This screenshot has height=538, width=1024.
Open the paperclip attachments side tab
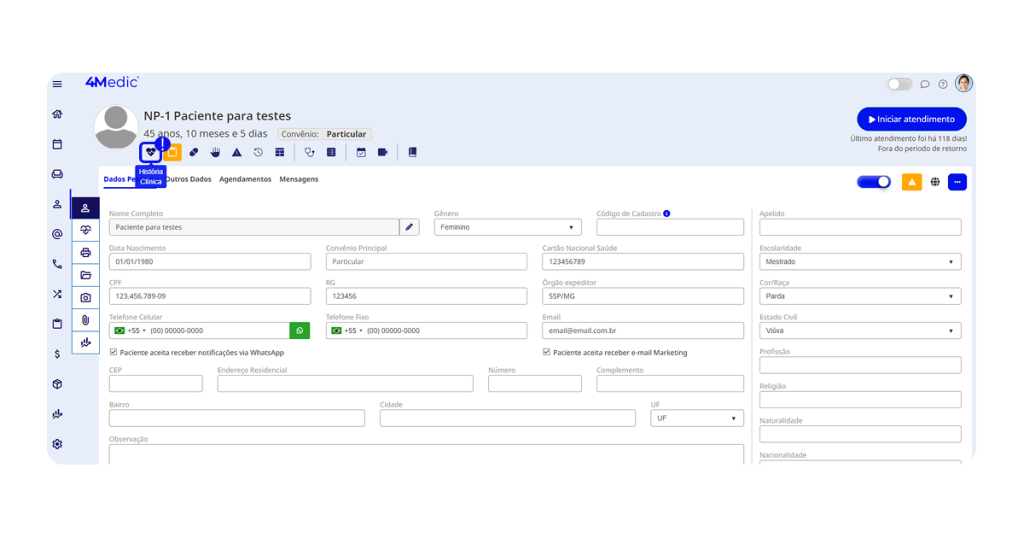(86, 320)
